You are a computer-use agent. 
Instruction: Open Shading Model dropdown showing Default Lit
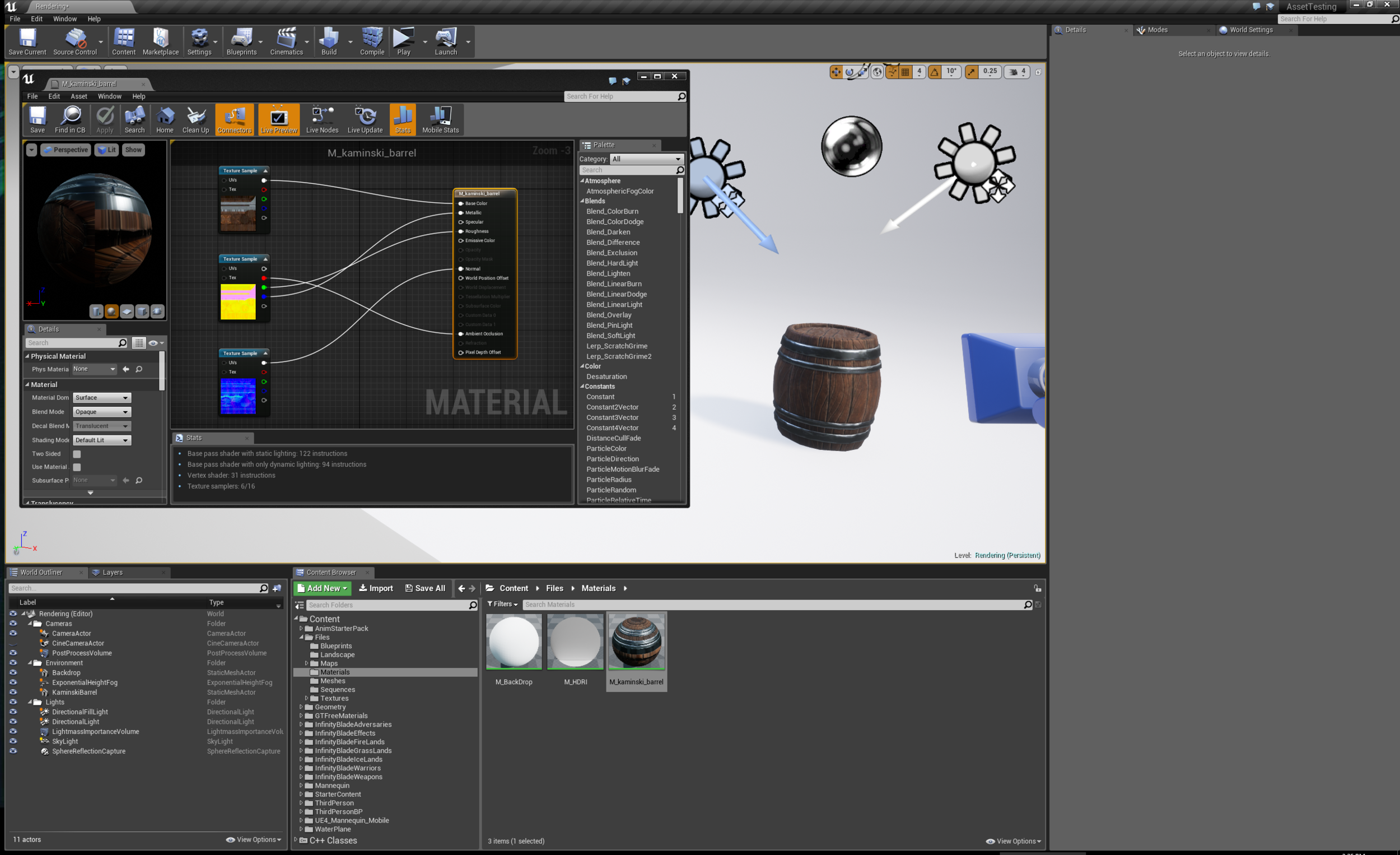102,440
